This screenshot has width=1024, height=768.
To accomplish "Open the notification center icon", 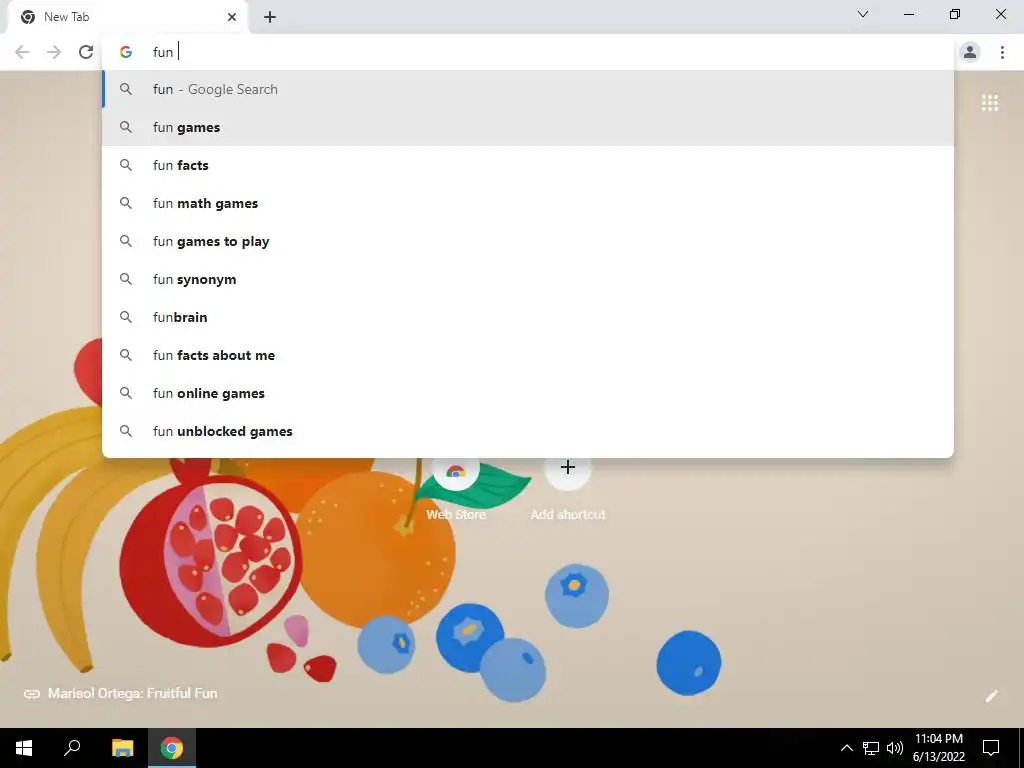I will click(991, 748).
